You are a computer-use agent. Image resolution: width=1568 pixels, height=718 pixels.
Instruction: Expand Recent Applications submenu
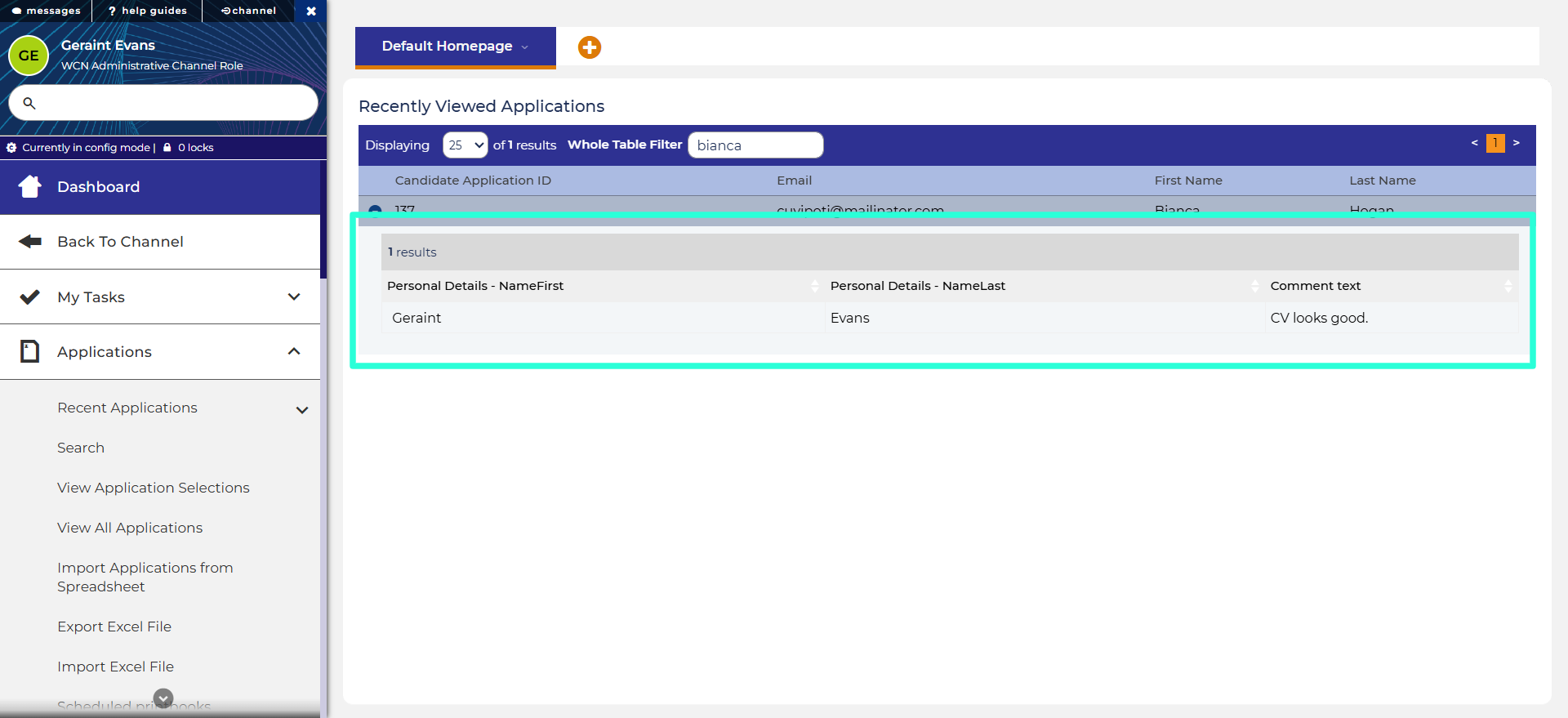point(302,410)
